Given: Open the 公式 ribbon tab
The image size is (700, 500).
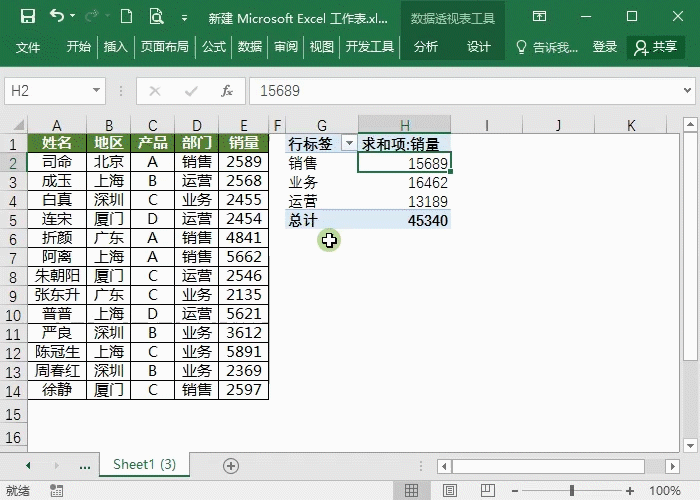Looking at the screenshot, I should 213,46.
